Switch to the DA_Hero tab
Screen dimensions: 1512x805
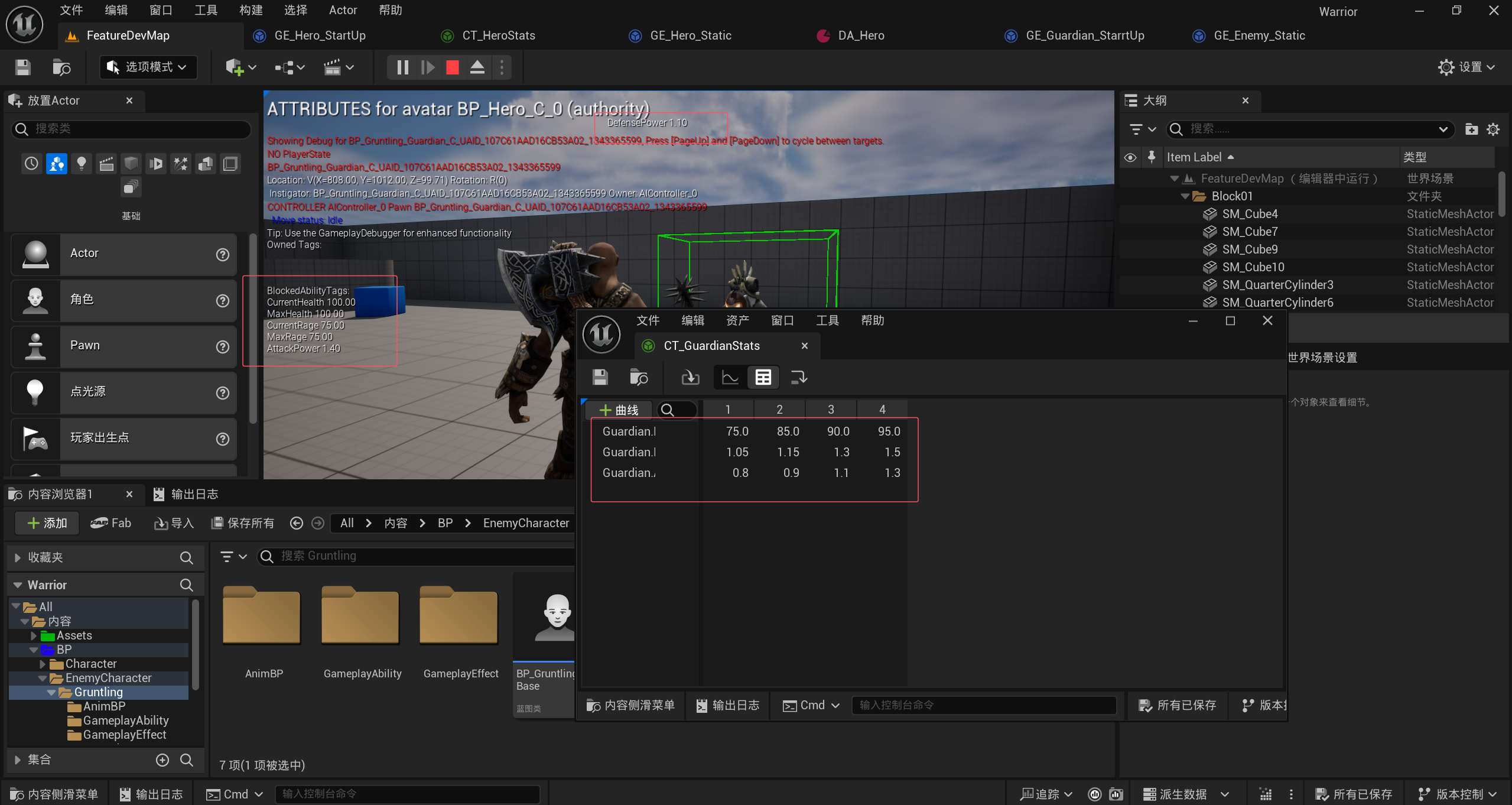[x=861, y=35]
